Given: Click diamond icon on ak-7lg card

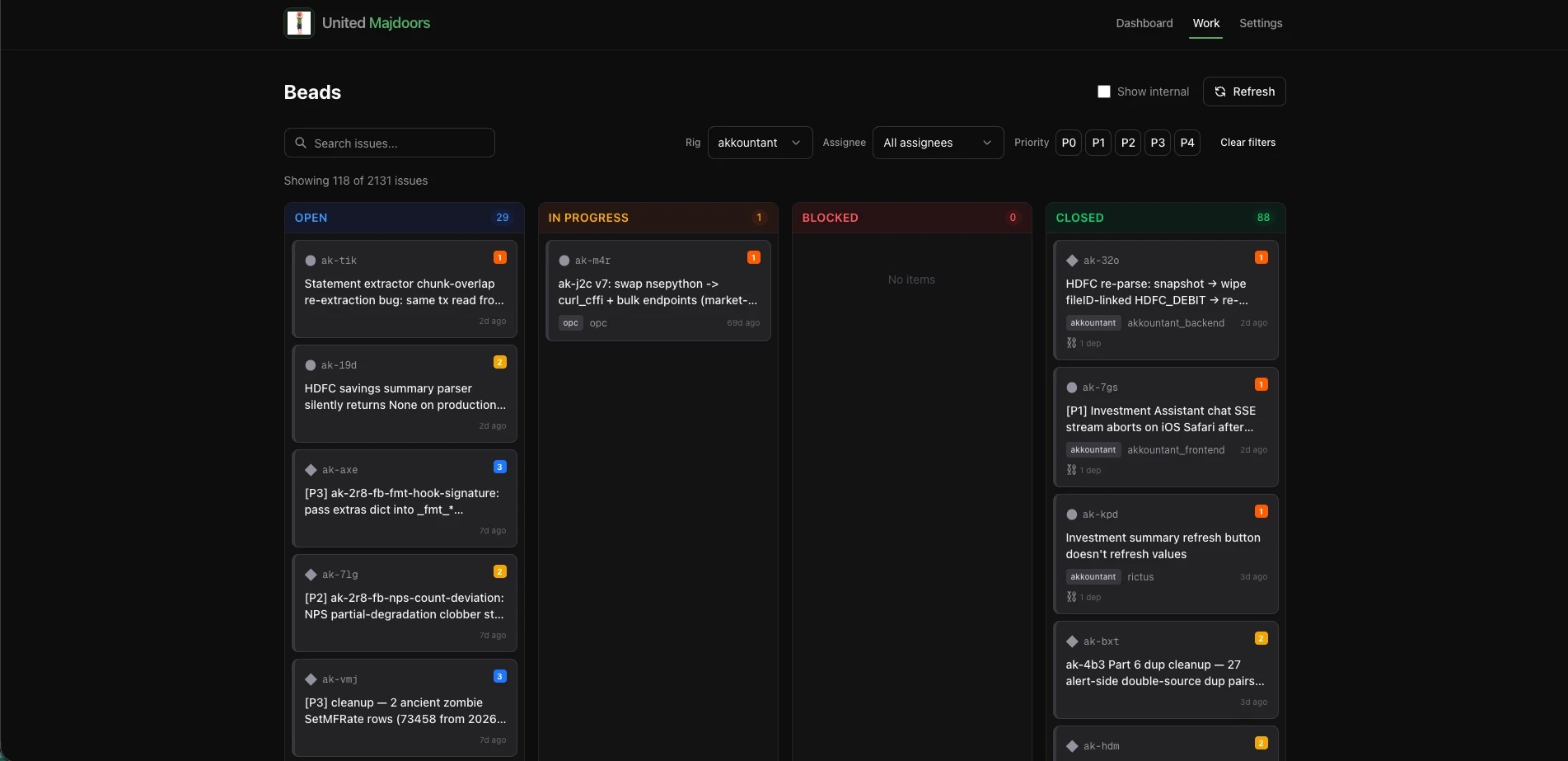Looking at the screenshot, I should 311,575.
